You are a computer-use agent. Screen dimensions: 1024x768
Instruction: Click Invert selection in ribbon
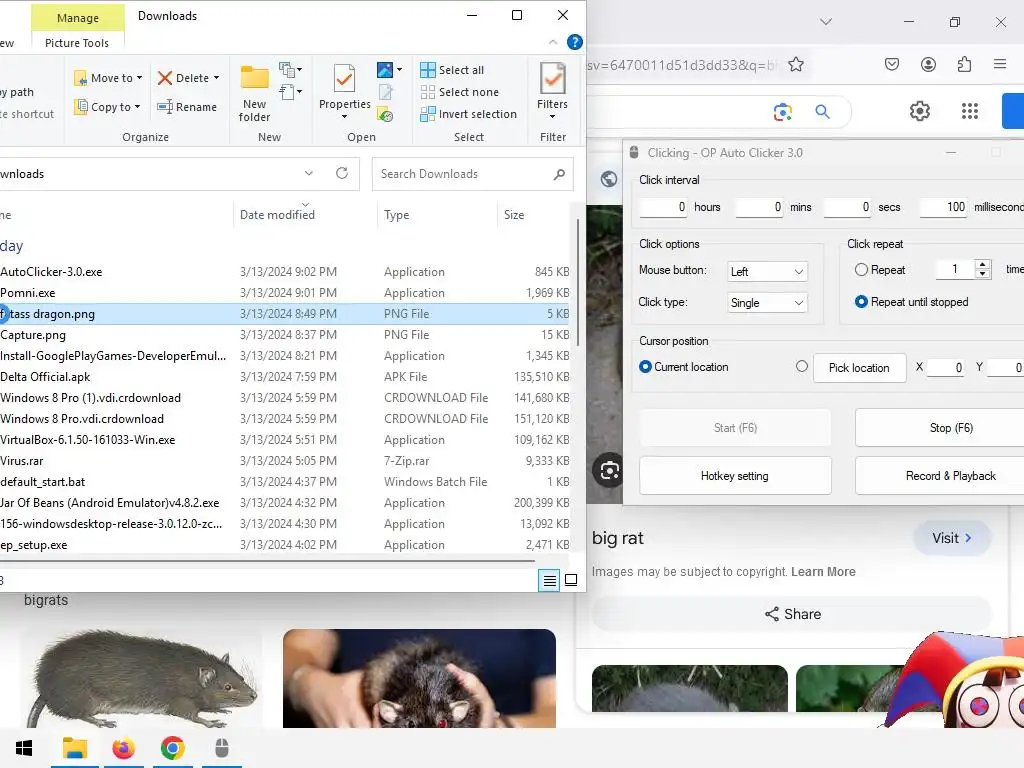pyautogui.click(x=468, y=114)
